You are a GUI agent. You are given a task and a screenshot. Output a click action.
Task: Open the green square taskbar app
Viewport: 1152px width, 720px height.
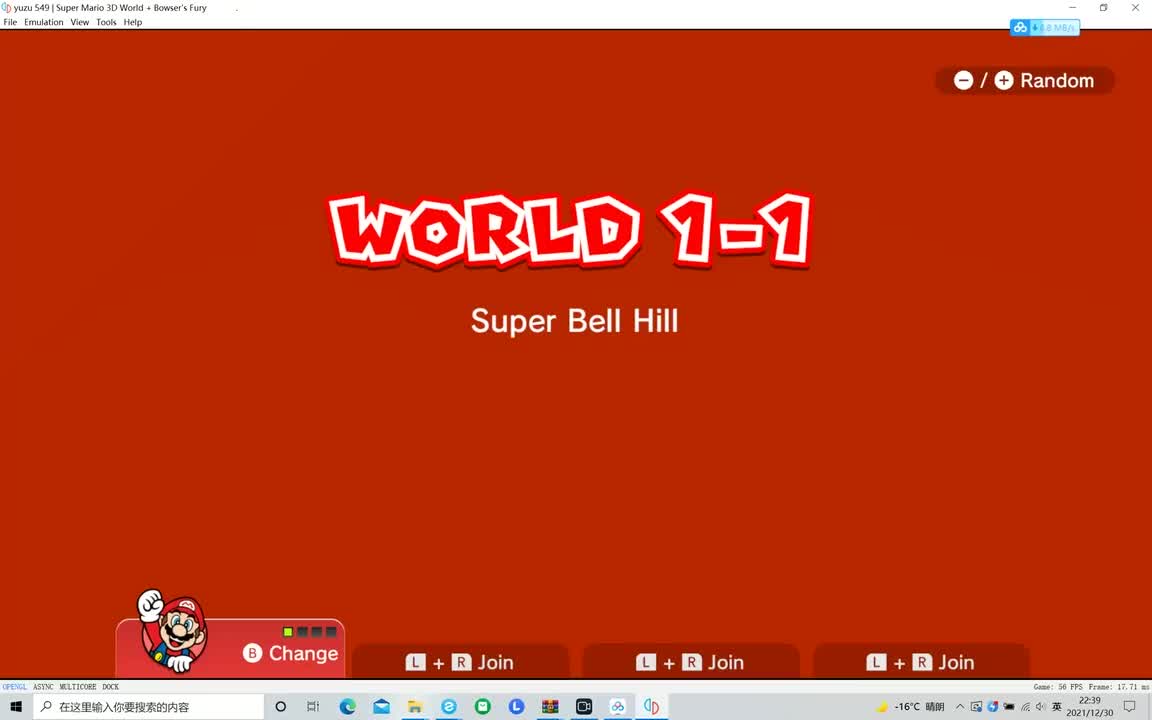[483, 706]
